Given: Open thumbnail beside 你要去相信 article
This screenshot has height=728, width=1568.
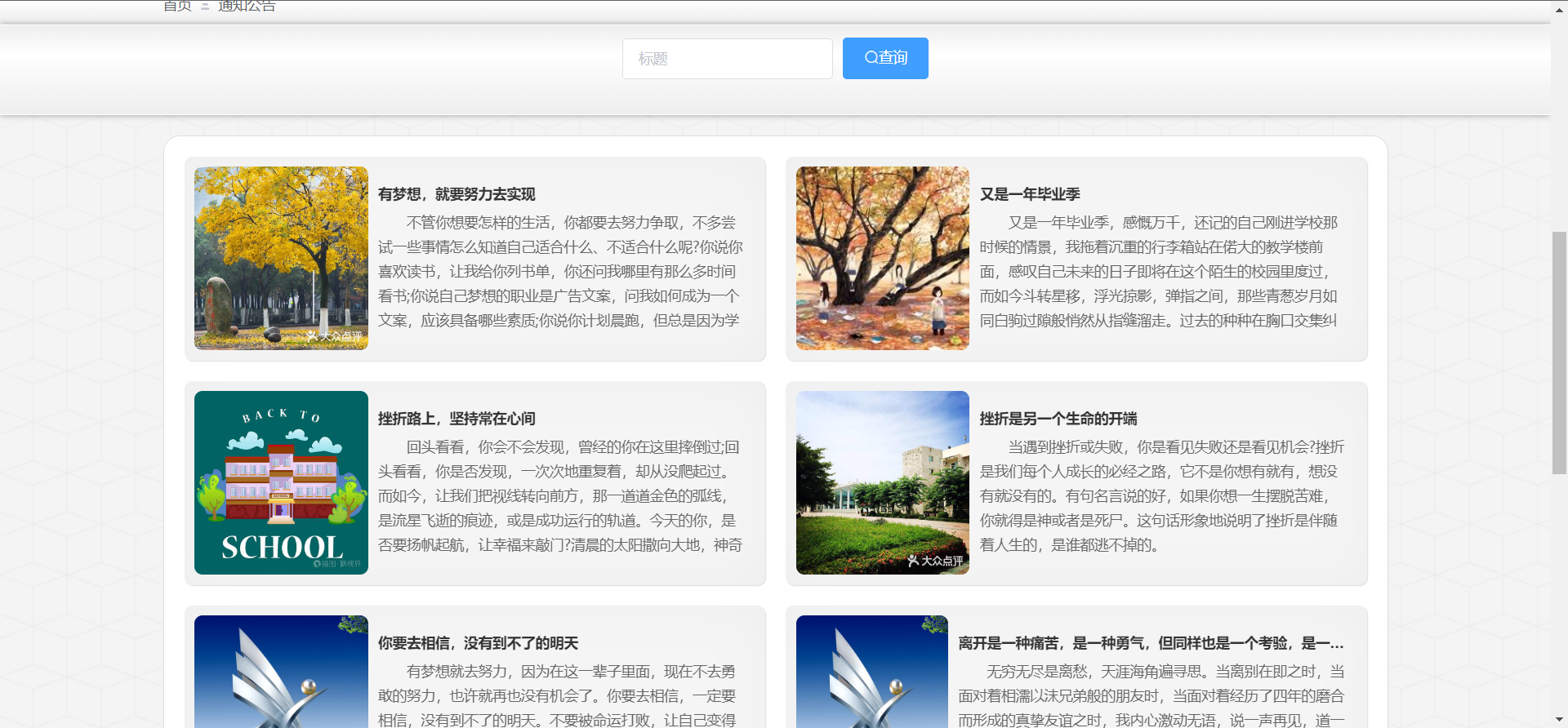Looking at the screenshot, I should pos(281,672).
